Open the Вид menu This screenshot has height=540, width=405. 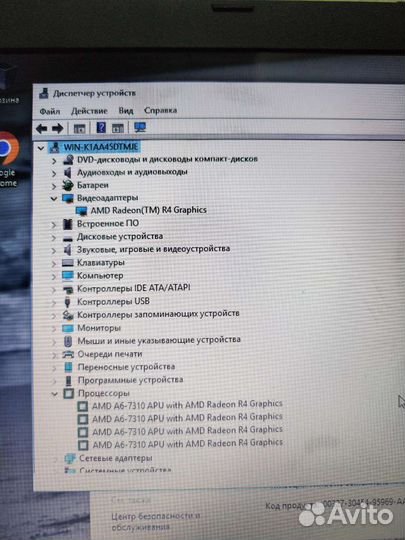pos(126,111)
